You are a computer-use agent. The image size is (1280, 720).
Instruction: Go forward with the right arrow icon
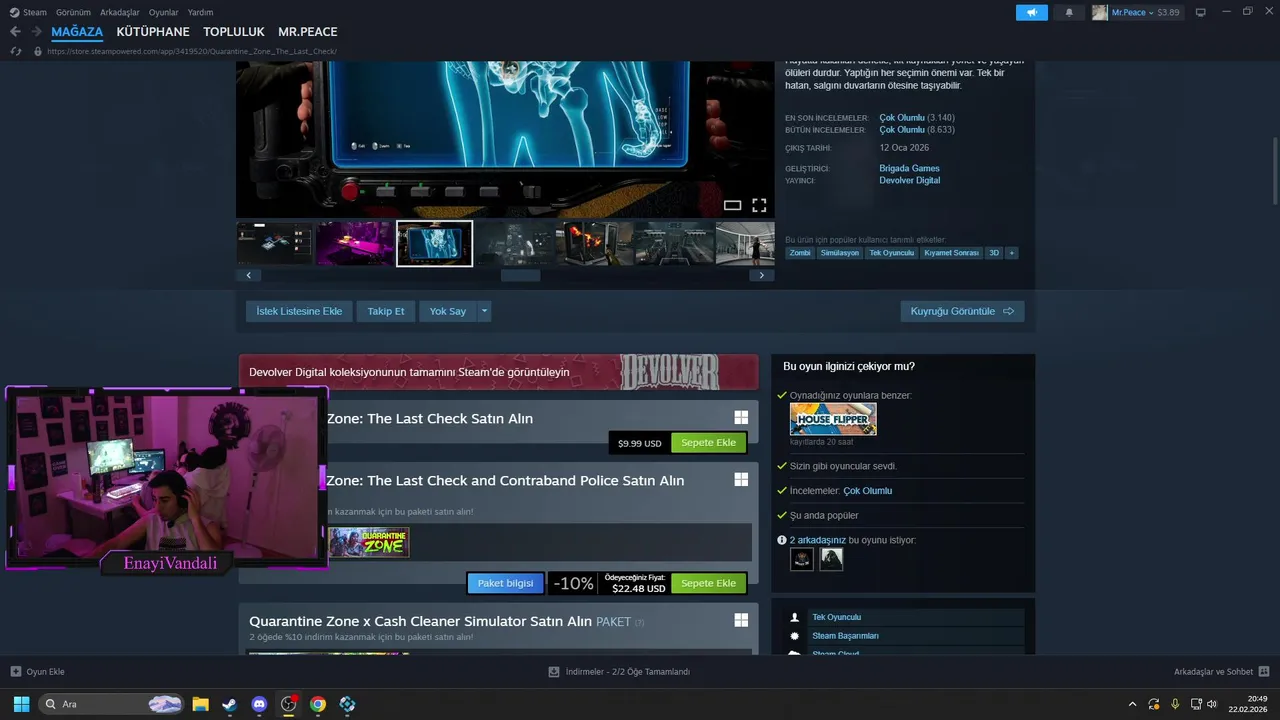37,32
